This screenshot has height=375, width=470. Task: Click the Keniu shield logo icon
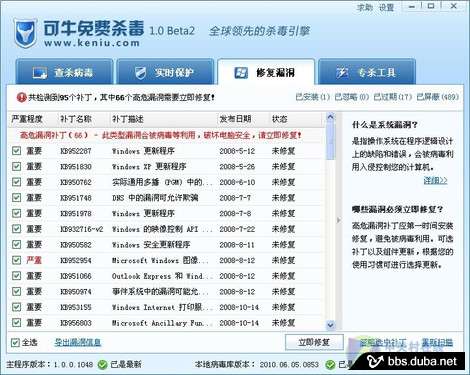(25, 34)
